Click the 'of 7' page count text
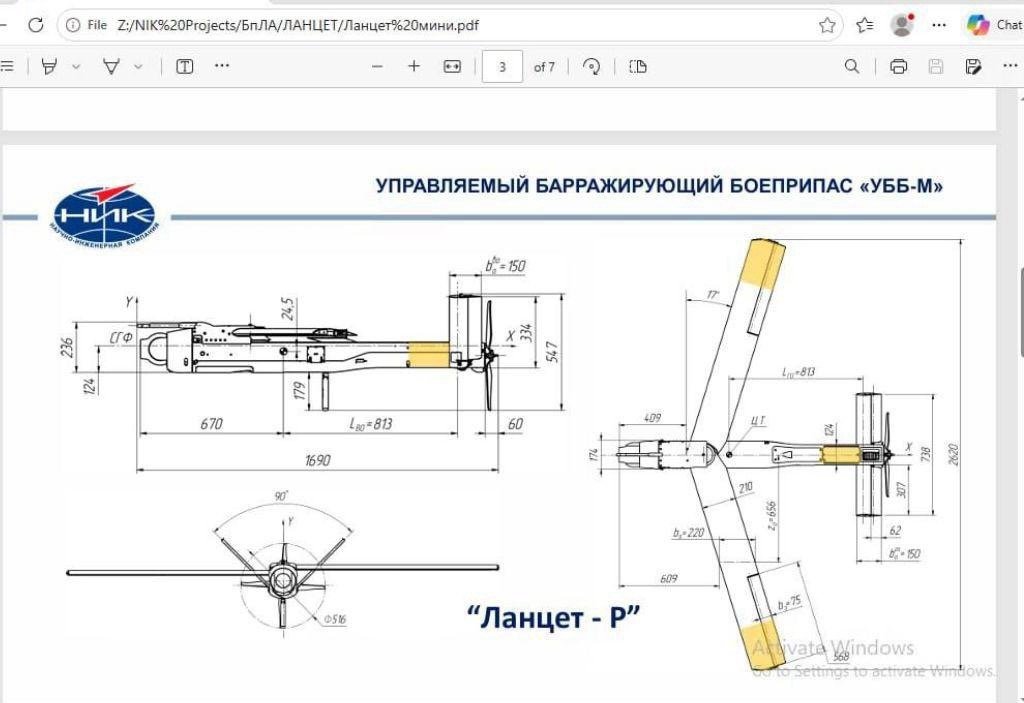The height and width of the screenshot is (703, 1024). point(544,67)
